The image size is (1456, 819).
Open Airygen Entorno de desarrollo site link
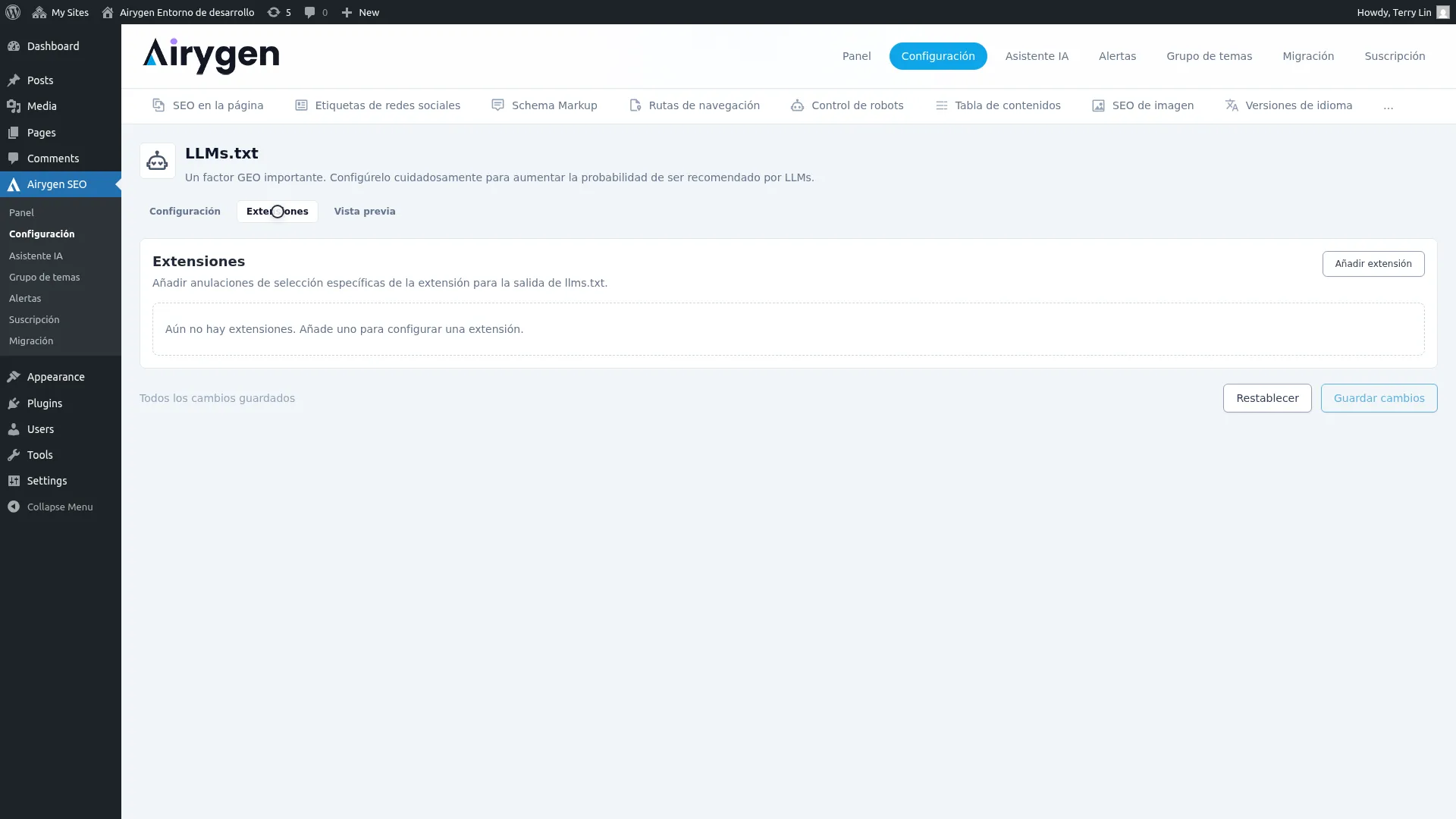(x=178, y=12)
